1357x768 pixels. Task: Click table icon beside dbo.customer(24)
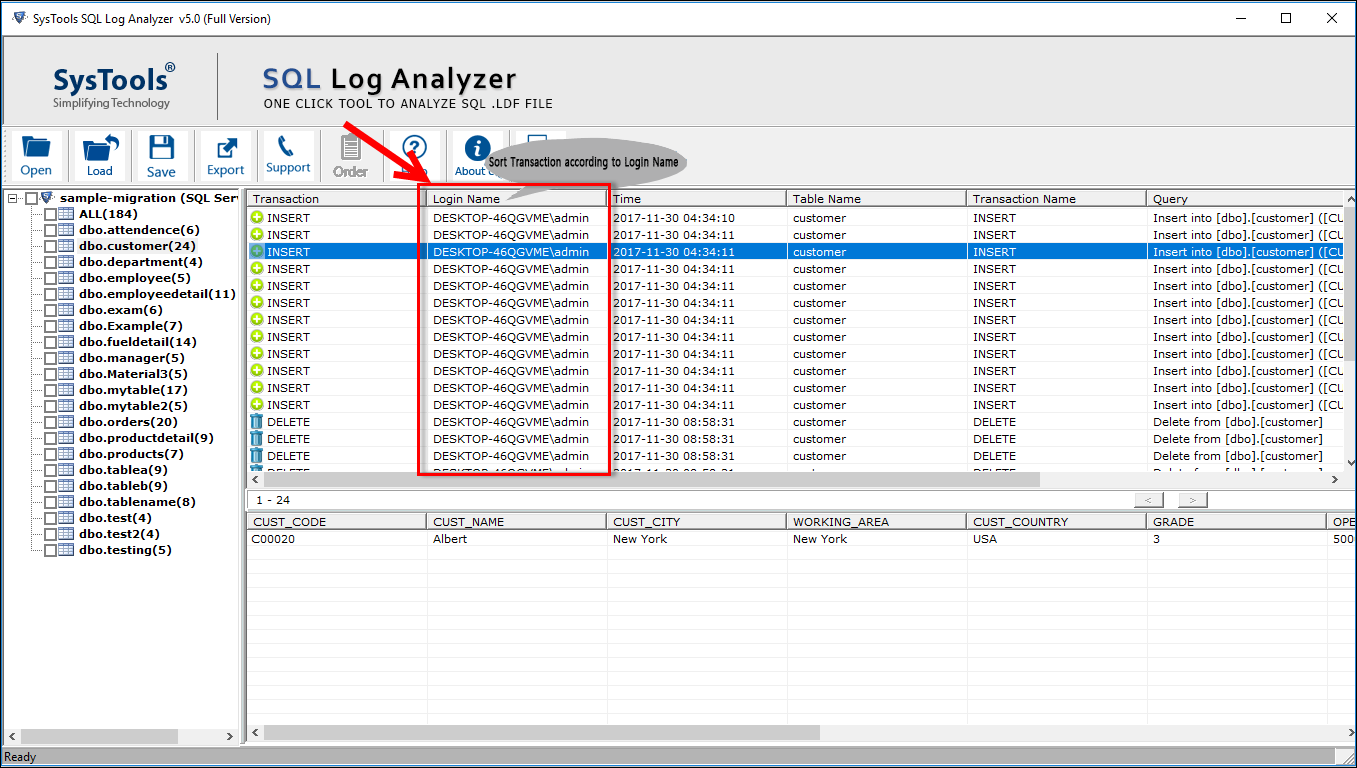(67, 246)
